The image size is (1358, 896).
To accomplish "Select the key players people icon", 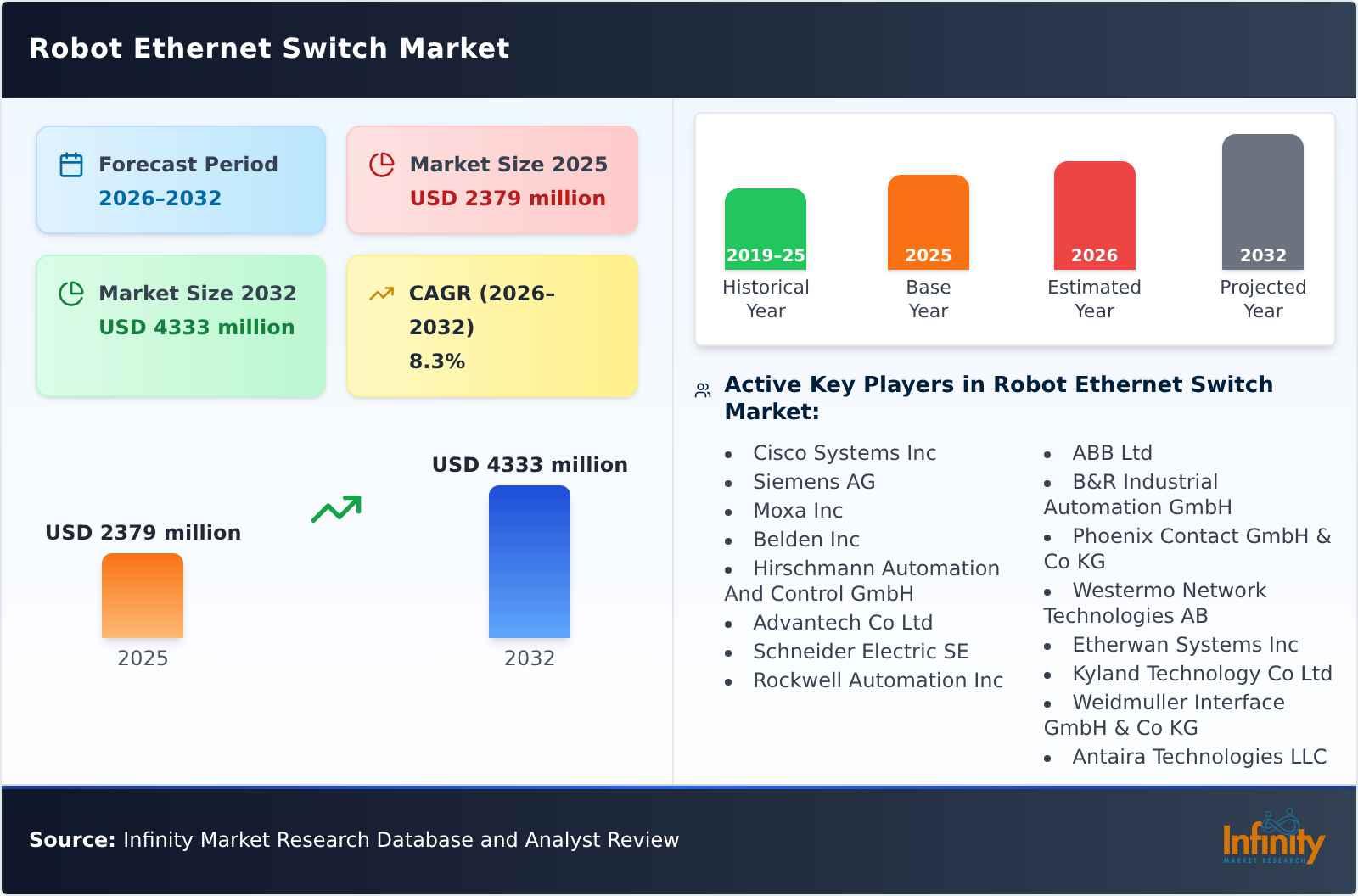I will [x=701, y=389].
